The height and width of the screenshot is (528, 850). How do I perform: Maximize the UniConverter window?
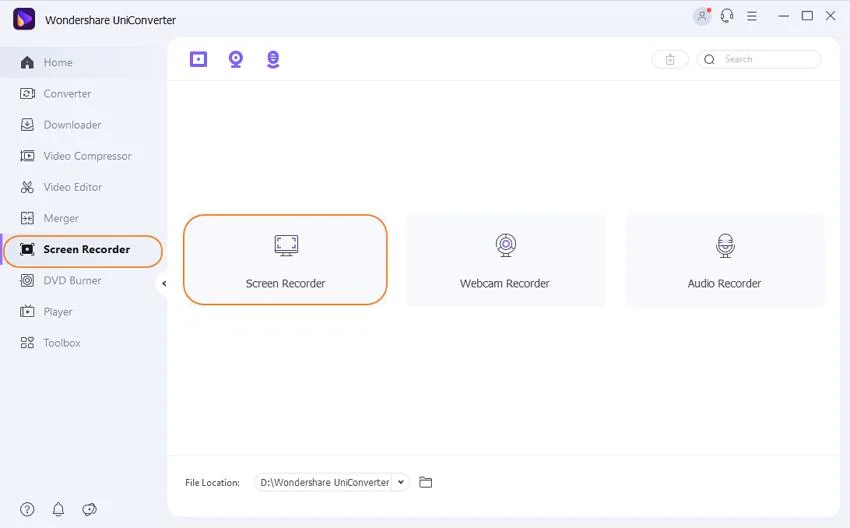pyautogui.click(x=807, y=16)
